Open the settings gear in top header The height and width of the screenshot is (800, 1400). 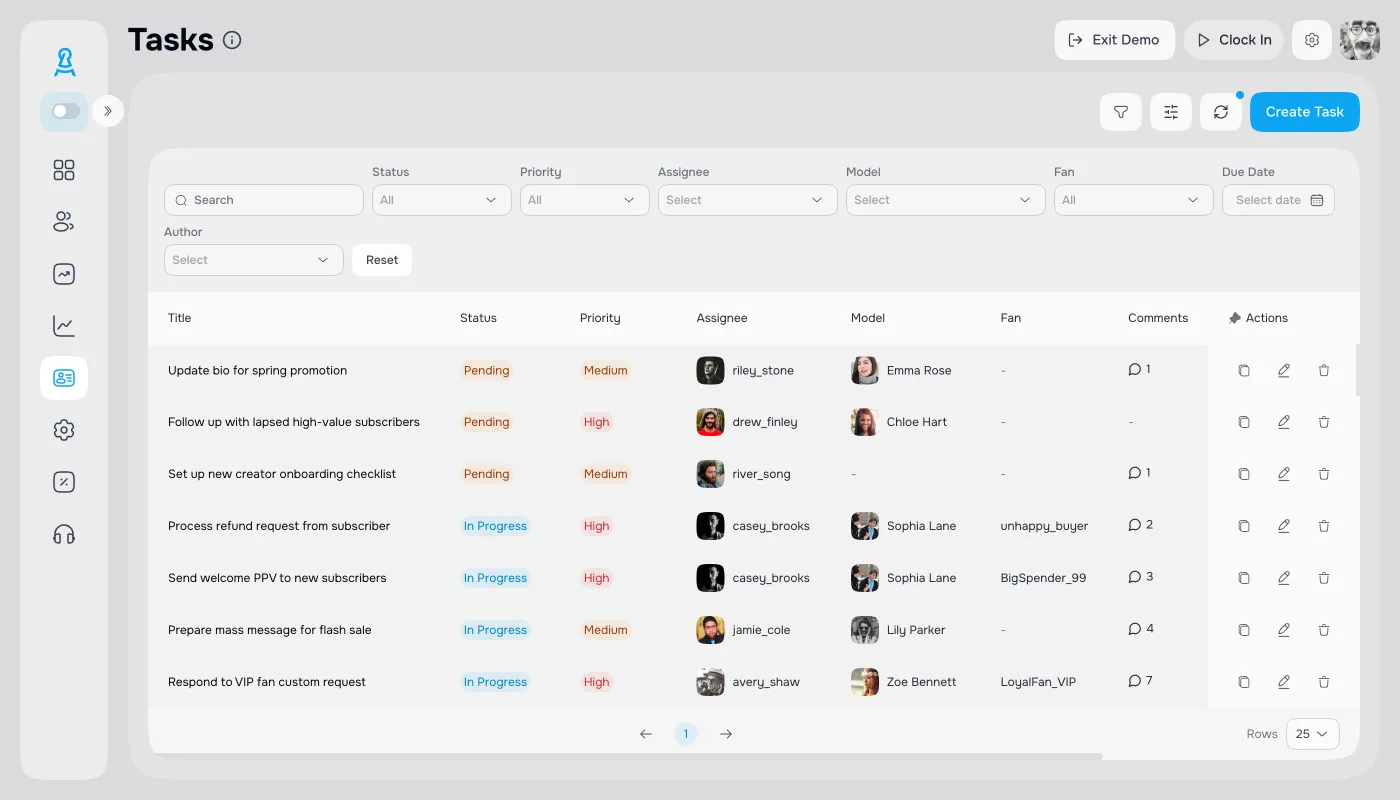(1312, 40)
